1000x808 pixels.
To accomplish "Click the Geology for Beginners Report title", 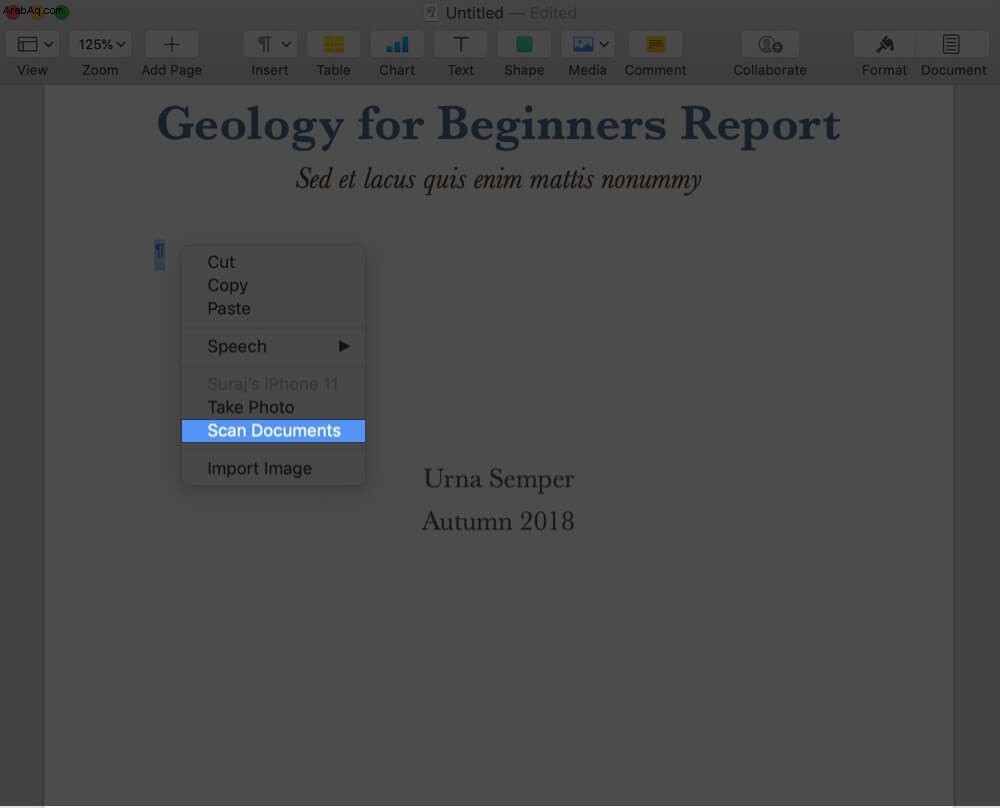I will 498,125.
